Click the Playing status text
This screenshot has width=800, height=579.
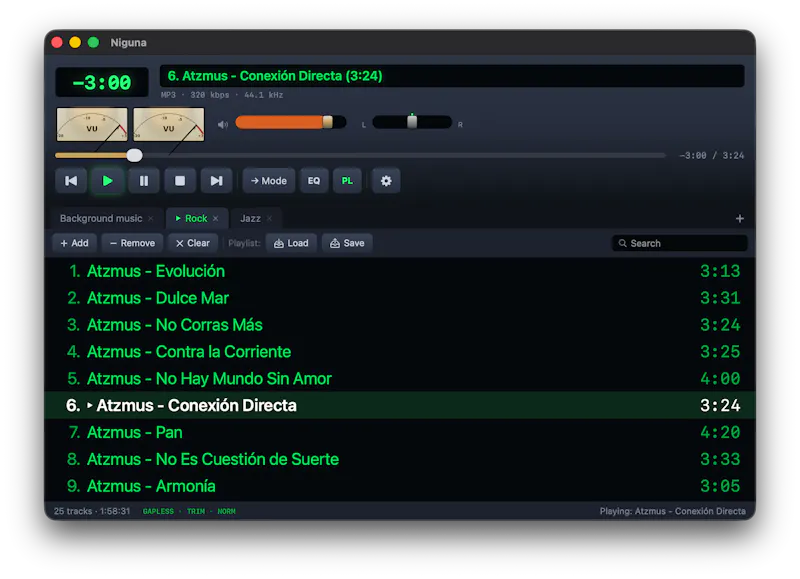coord(672,511)
